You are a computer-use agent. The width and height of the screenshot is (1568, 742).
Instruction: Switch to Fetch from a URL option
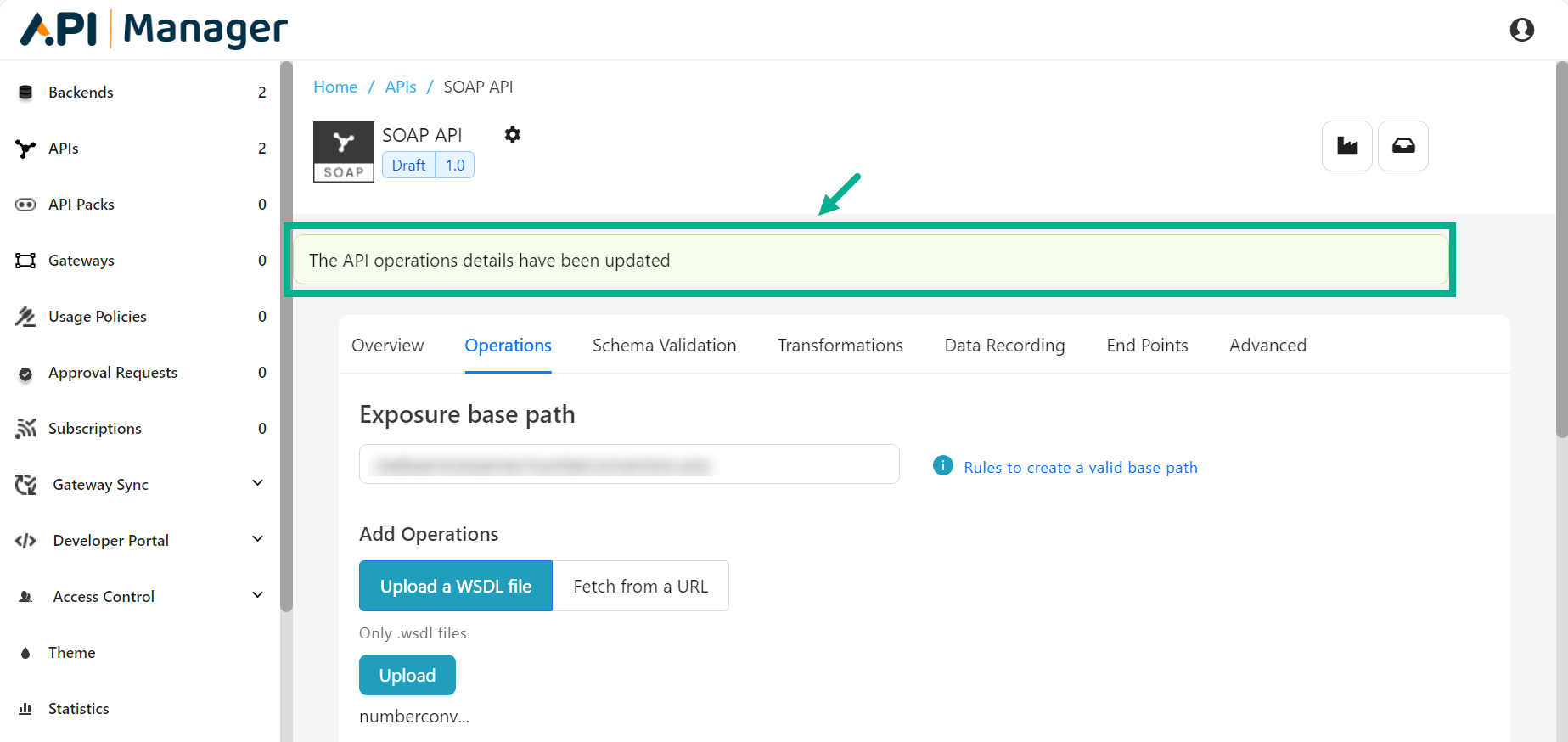640,586
